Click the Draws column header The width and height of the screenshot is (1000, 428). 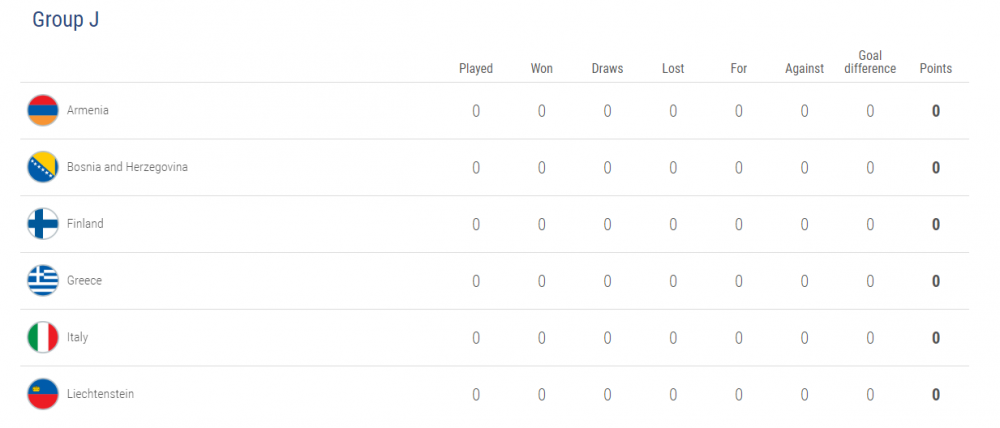[x=607, y=69]
